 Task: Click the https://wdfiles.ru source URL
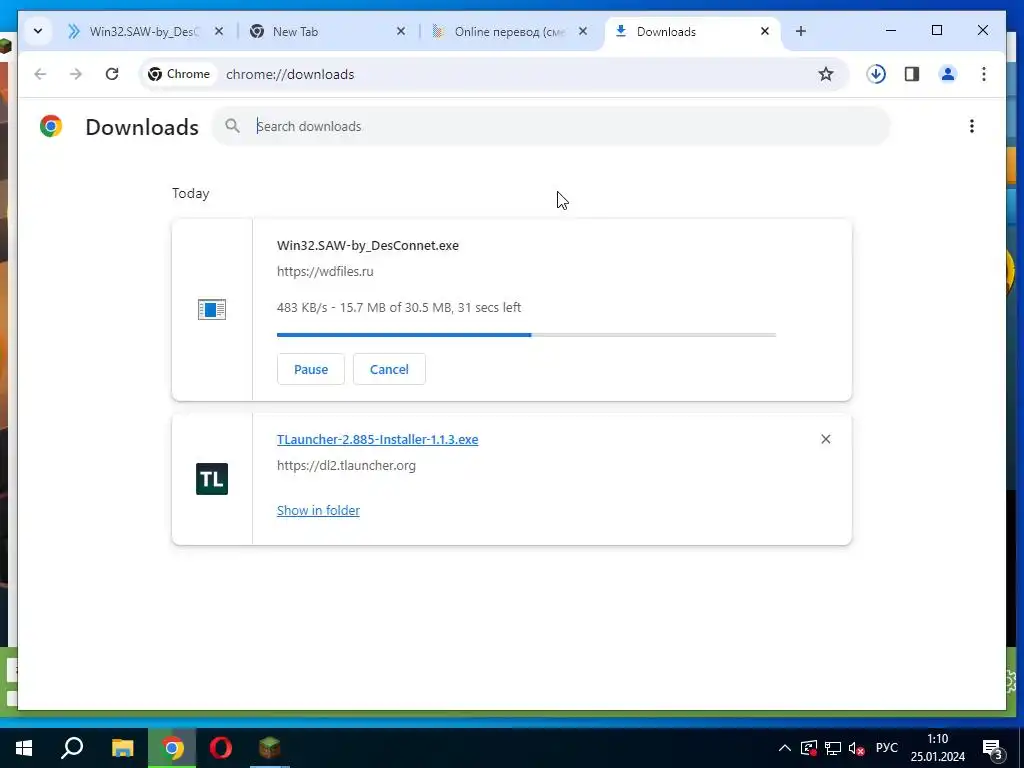tap(325, 271)
